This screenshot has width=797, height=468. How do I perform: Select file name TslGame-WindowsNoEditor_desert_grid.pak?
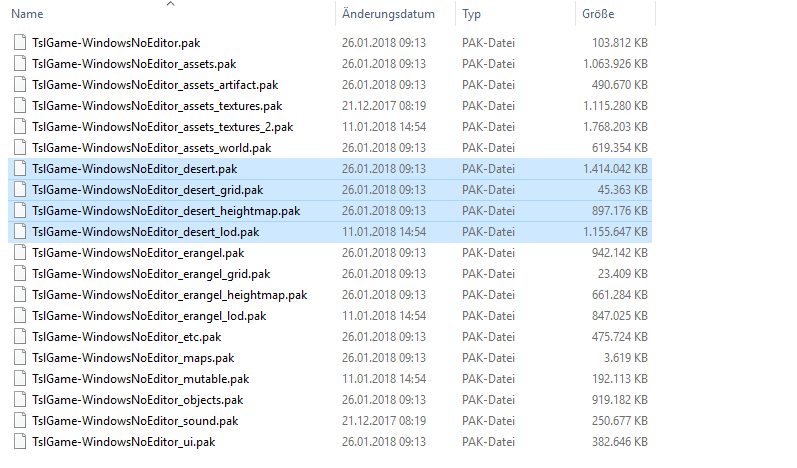(x=147, y=190)
